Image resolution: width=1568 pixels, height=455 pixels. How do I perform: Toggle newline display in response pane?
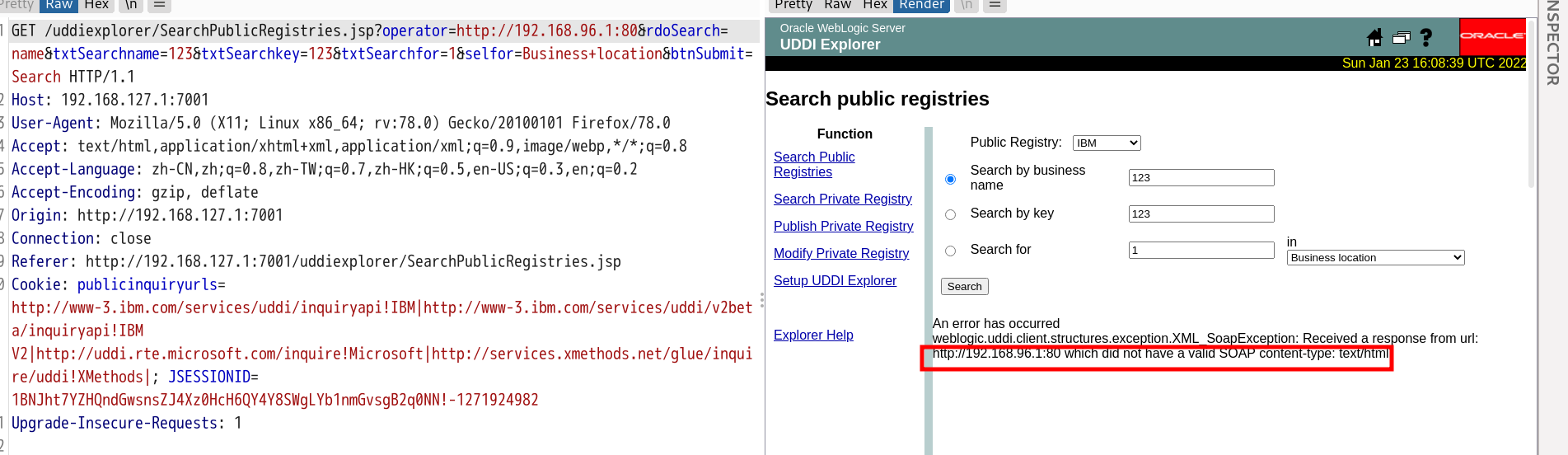click(x=967, y=5)
